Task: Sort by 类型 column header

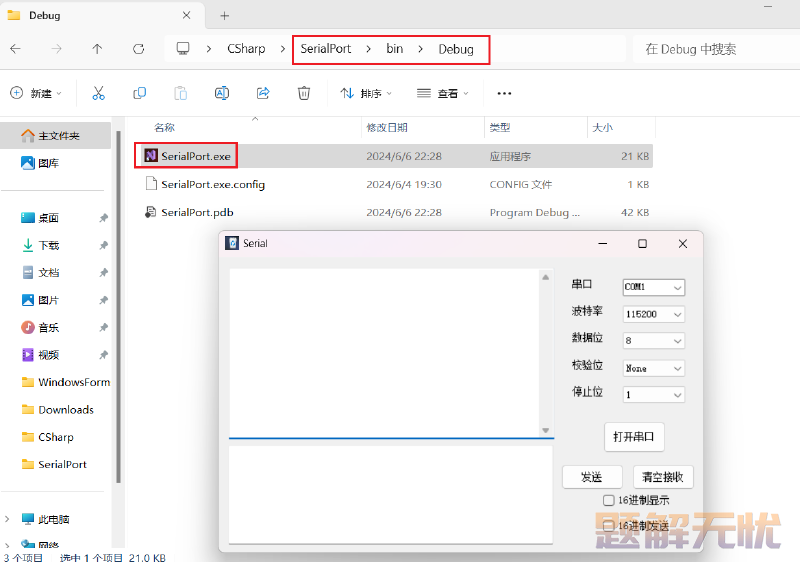Action: 499,127
